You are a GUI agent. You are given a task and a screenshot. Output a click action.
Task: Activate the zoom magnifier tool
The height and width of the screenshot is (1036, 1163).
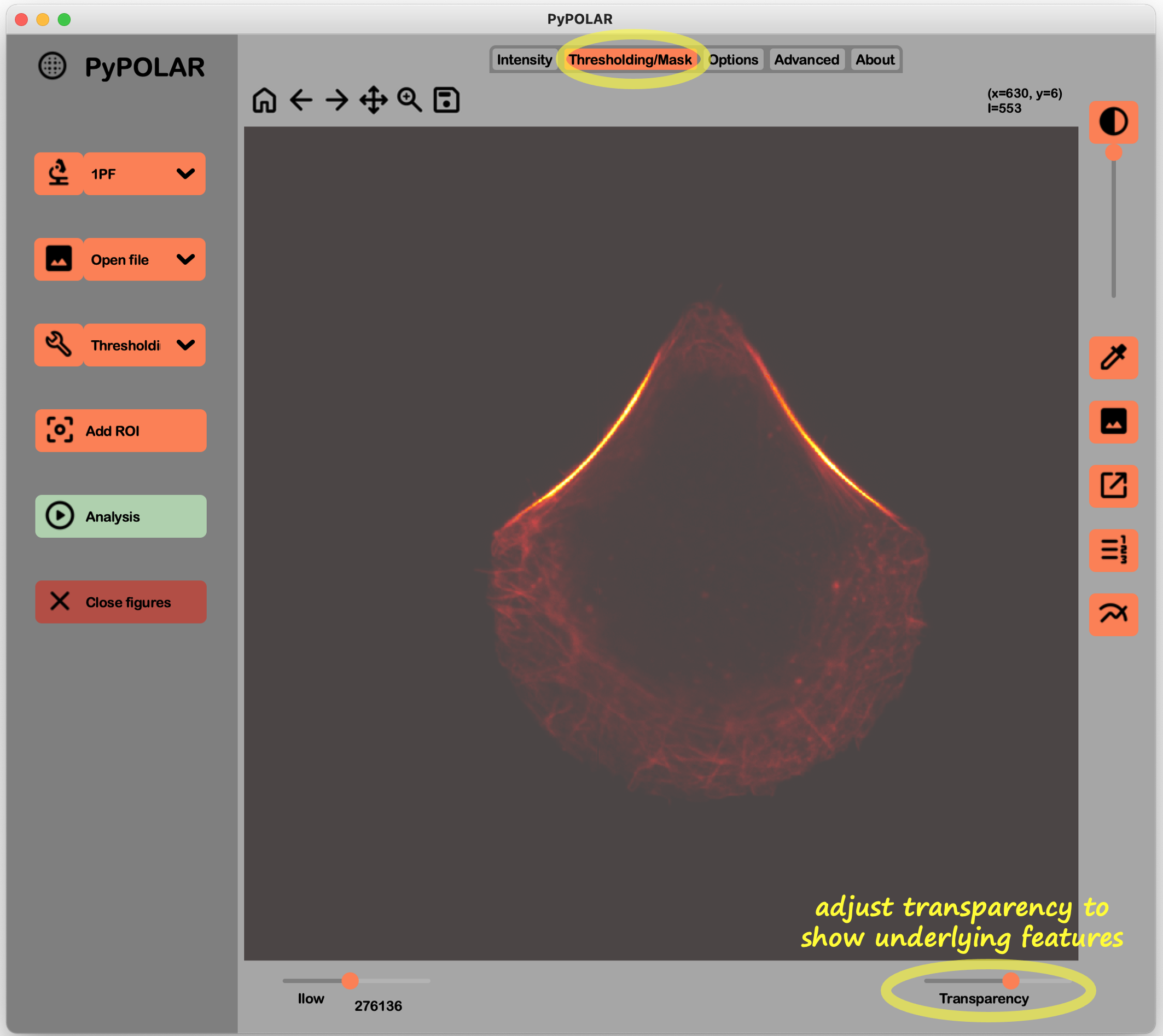tap(409, 100)
